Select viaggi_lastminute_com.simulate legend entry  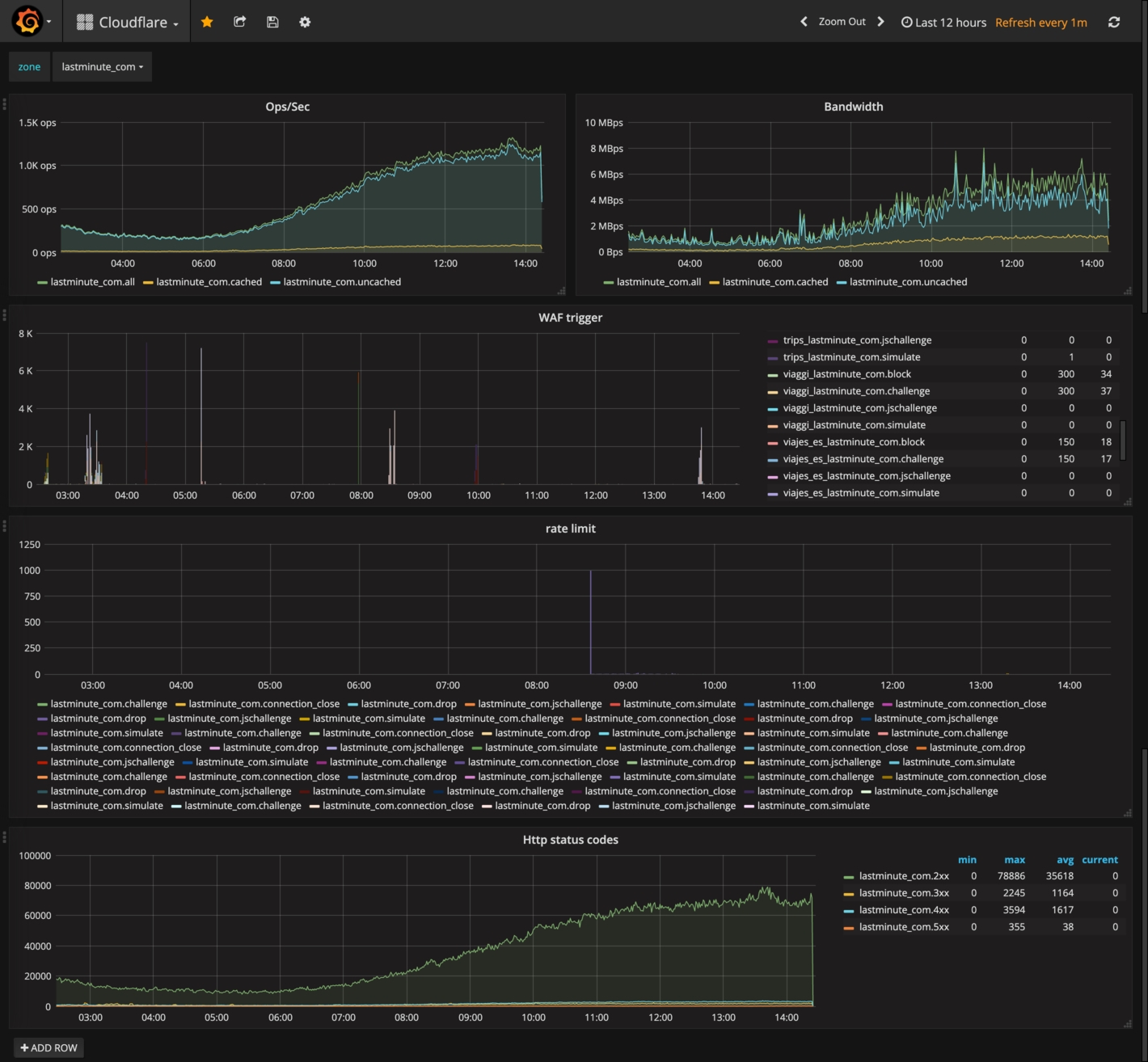click(x=855, y=425)
